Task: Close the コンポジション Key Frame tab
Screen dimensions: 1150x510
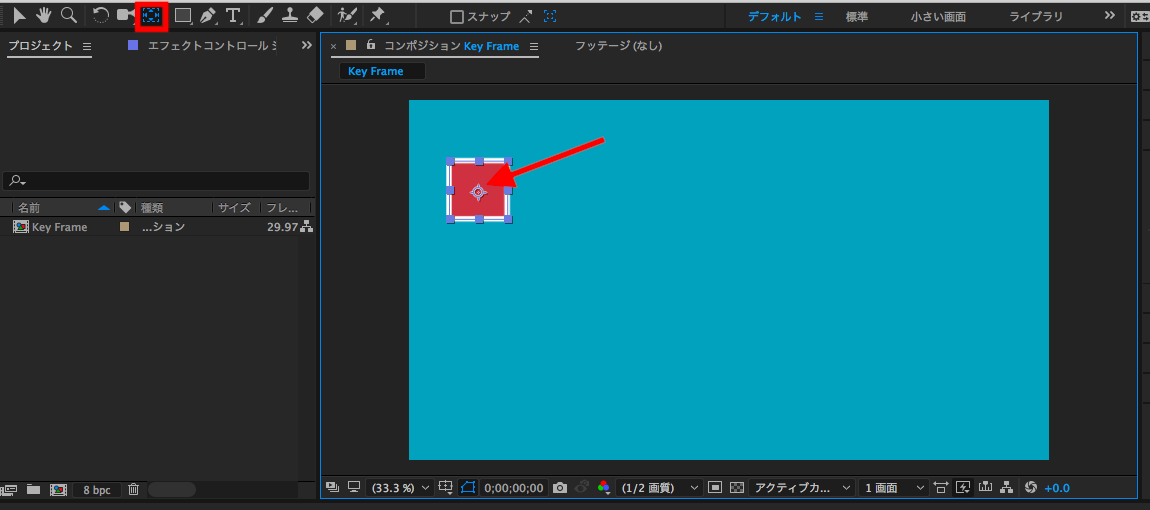Action: coord(334,46)
